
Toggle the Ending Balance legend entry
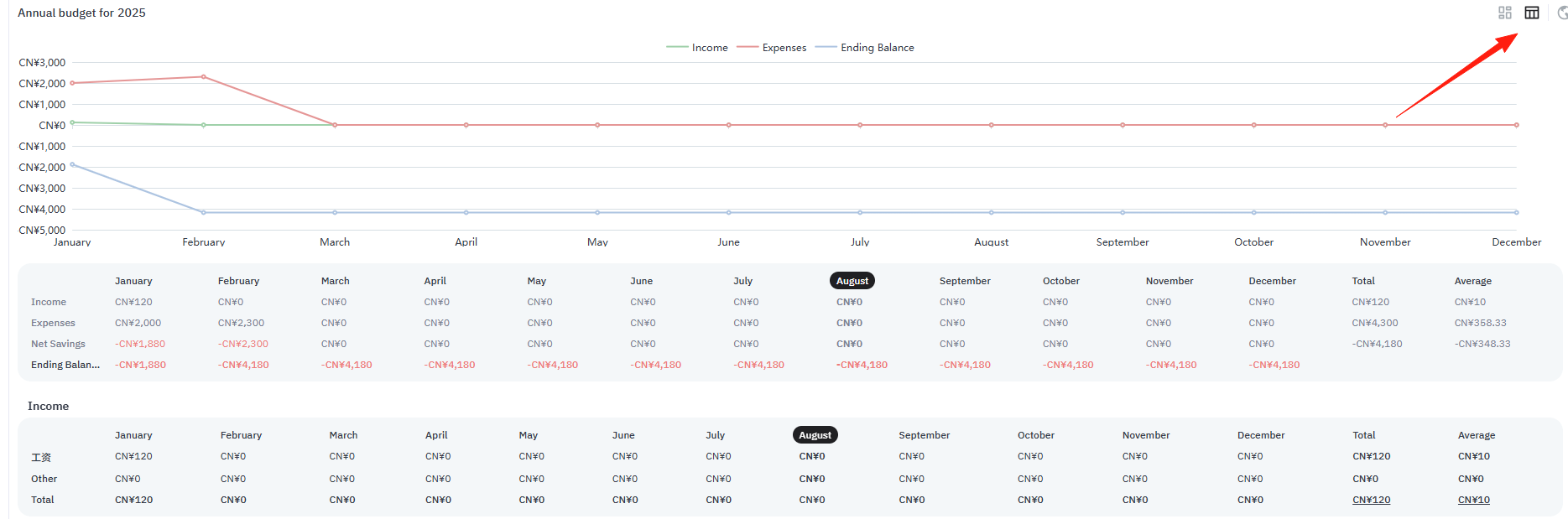click(865, 48)
